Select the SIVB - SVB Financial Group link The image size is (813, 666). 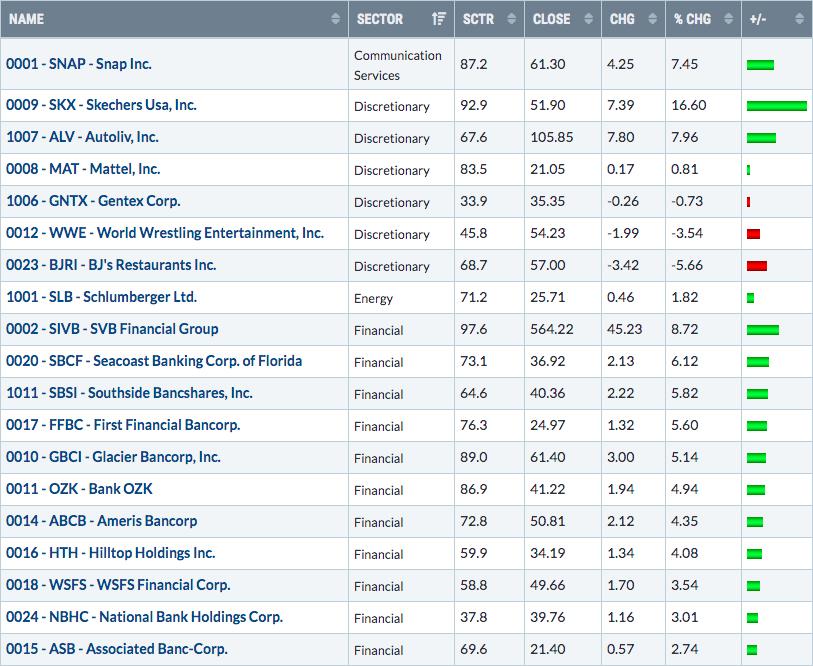click(112, 329)
